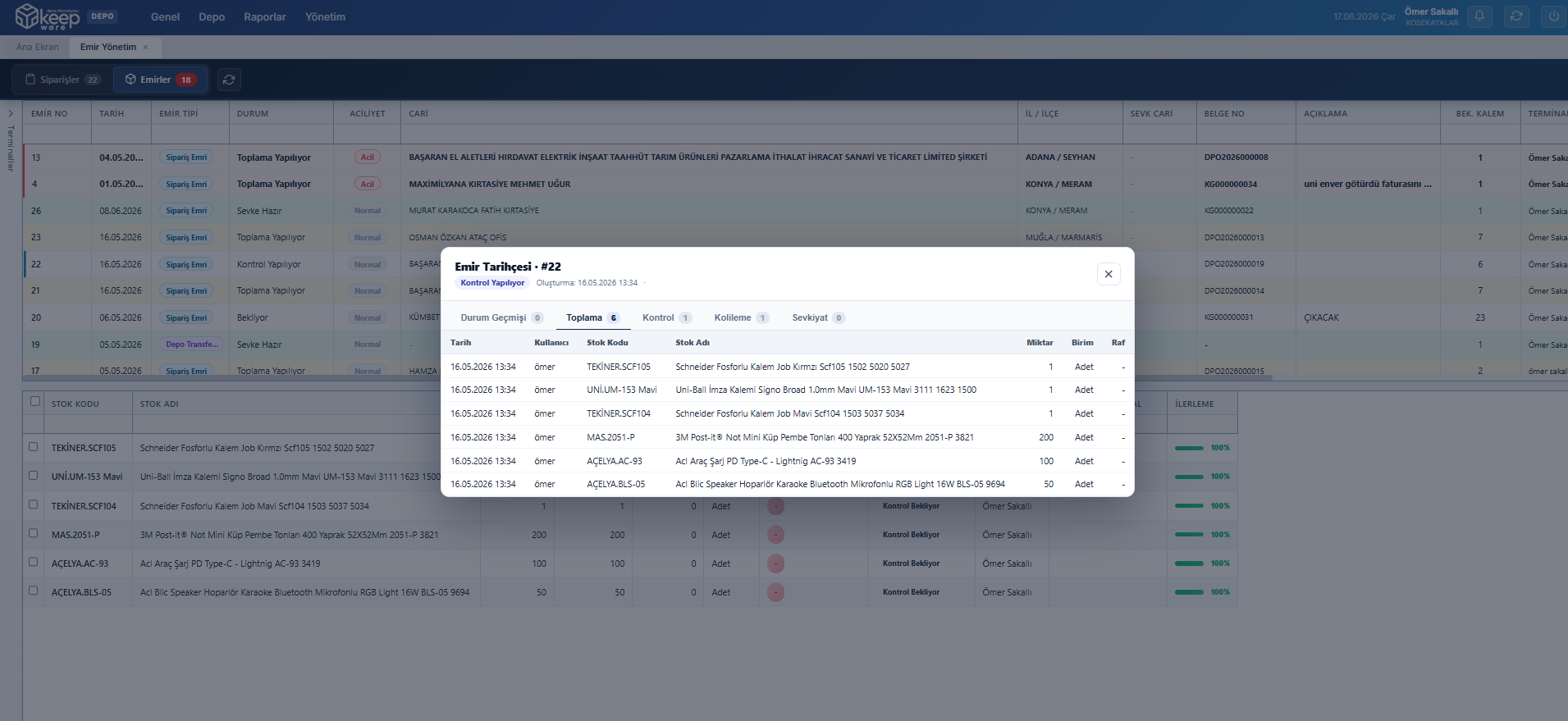The height and width of the screenshot is (721, 1568).
Task: Click the Keepware logo
Action: [48, 16]
